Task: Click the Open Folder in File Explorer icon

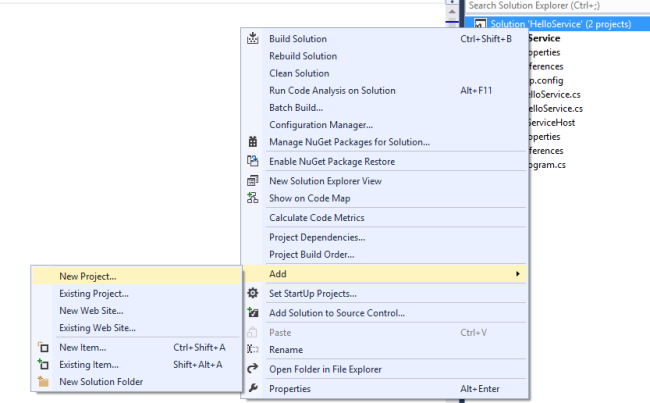Action: (252, 369)
